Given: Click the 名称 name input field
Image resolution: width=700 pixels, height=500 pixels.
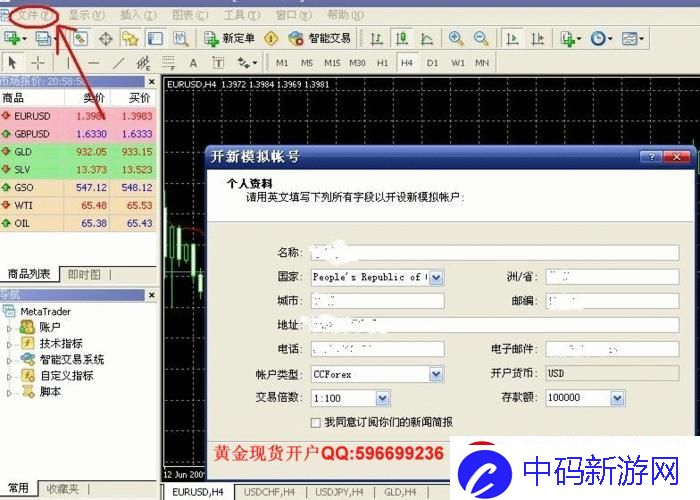Looking at the screenshot, I should tap(495, 253).
